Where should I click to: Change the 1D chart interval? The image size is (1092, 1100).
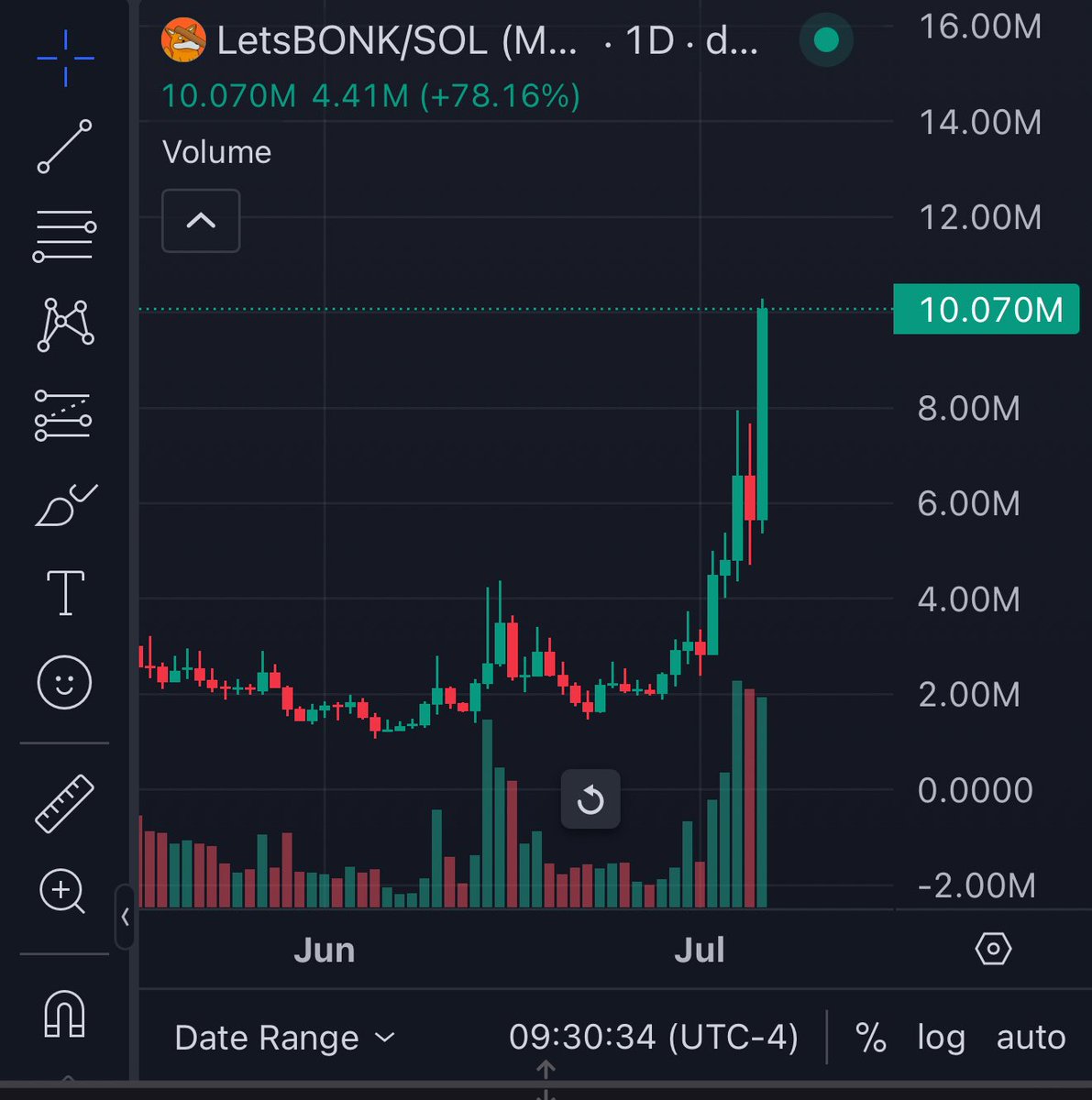pyautogui.click(x=650, y=41)
